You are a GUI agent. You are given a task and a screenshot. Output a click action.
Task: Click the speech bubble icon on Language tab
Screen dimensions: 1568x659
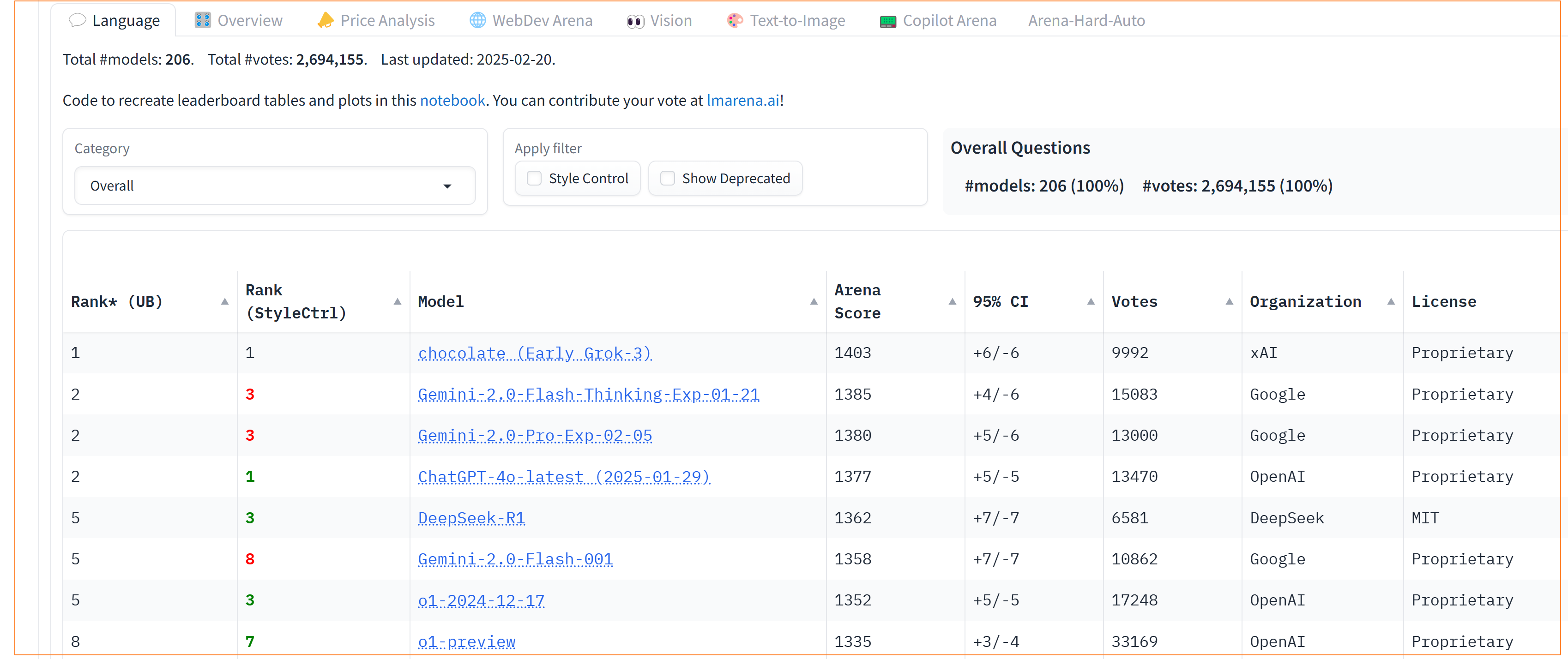77,21
